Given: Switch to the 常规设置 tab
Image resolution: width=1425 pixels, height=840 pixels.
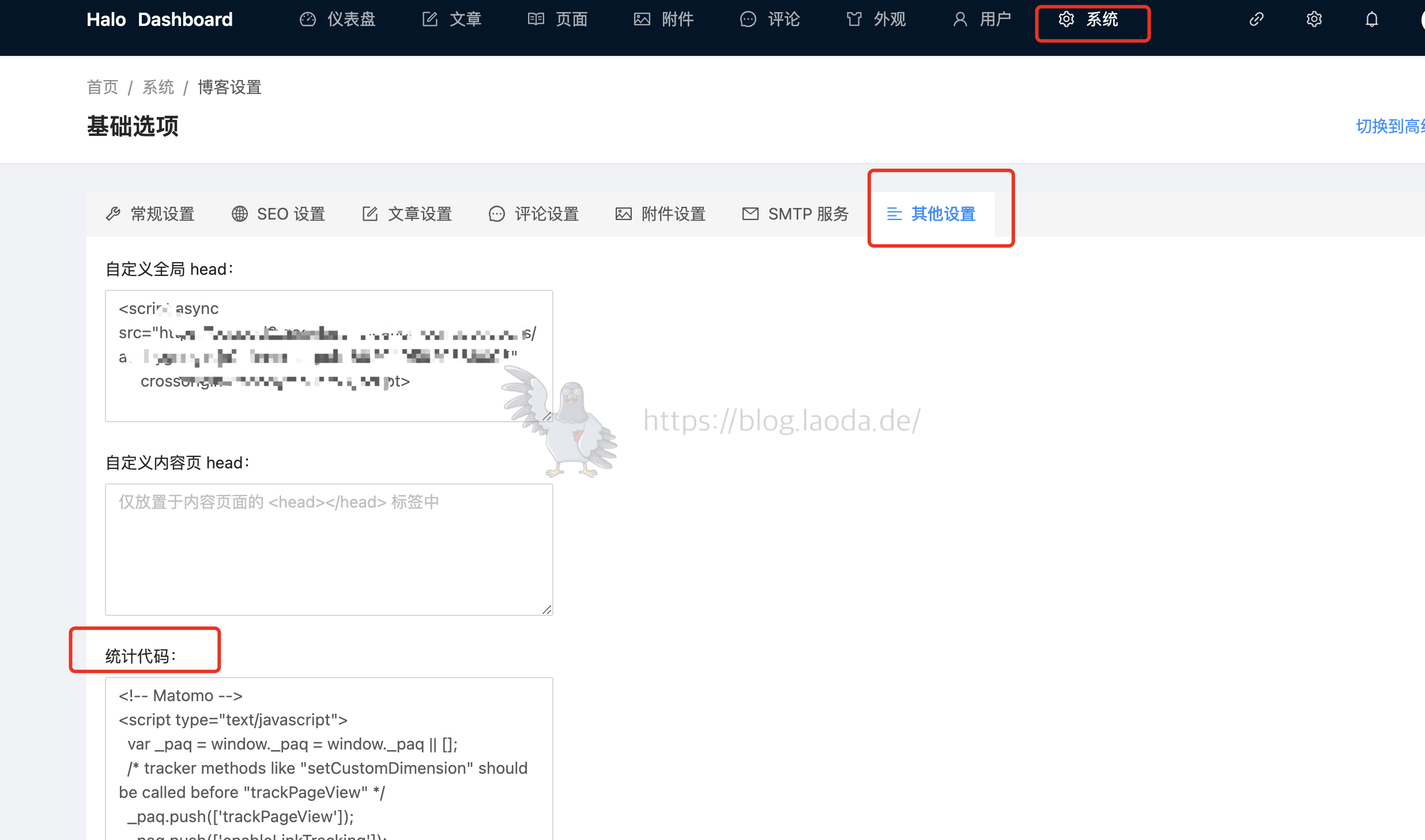Looking at the screenshot, I should tap(150, 214).
